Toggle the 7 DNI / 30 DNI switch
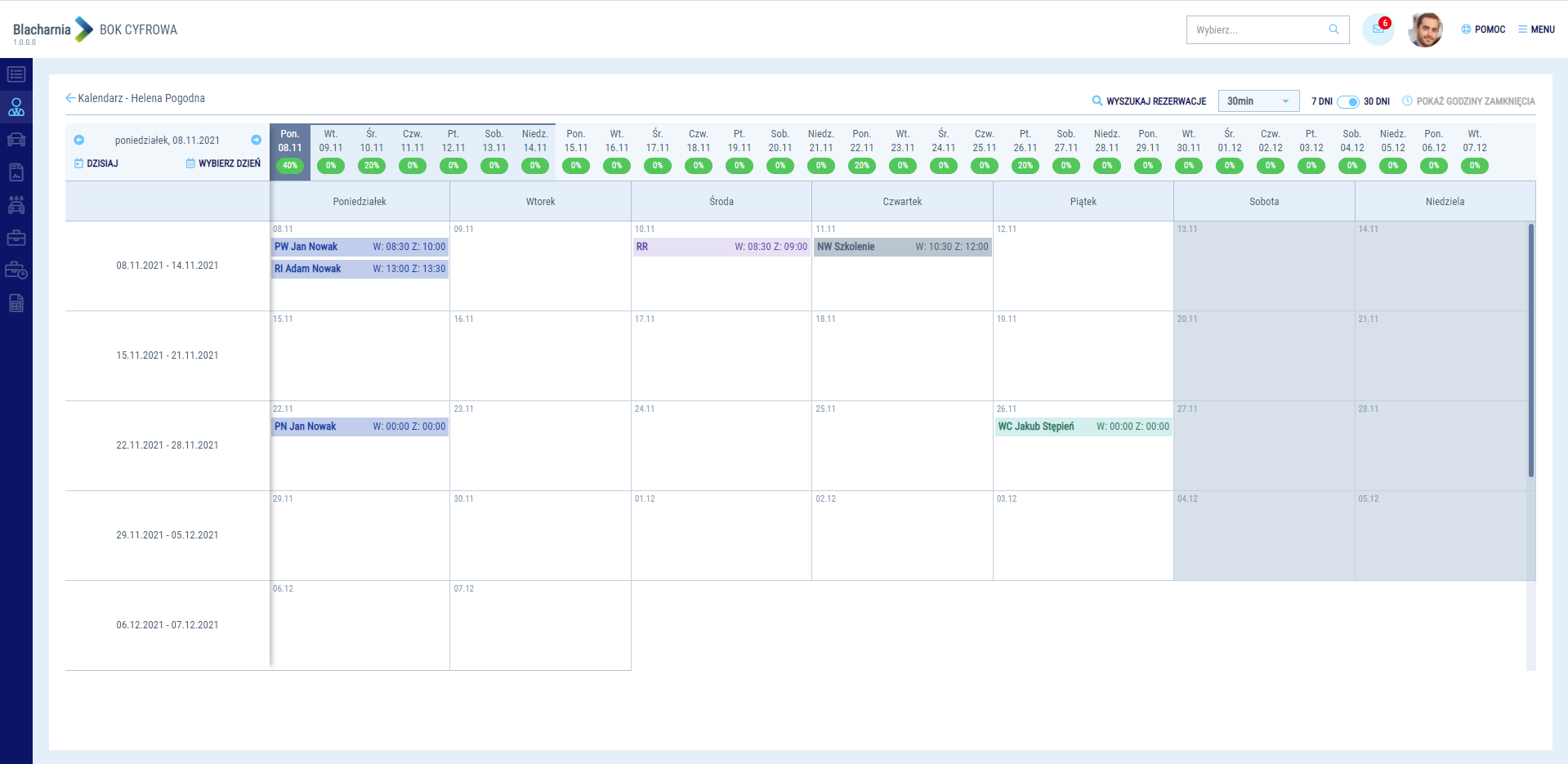Image resolution: width=1568 pixels, height=764 pixels. click(x=1347, y=101)
